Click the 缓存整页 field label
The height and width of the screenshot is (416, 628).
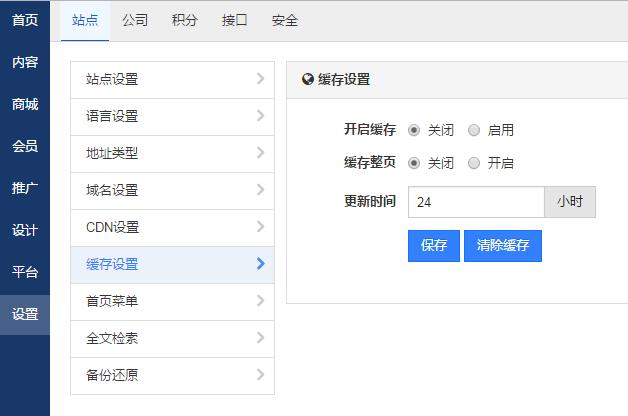point(370,163)
